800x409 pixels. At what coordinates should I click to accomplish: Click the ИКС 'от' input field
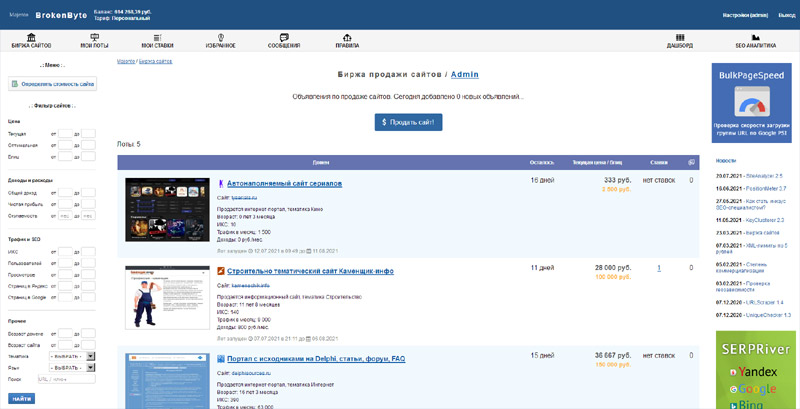pos(65,251)
